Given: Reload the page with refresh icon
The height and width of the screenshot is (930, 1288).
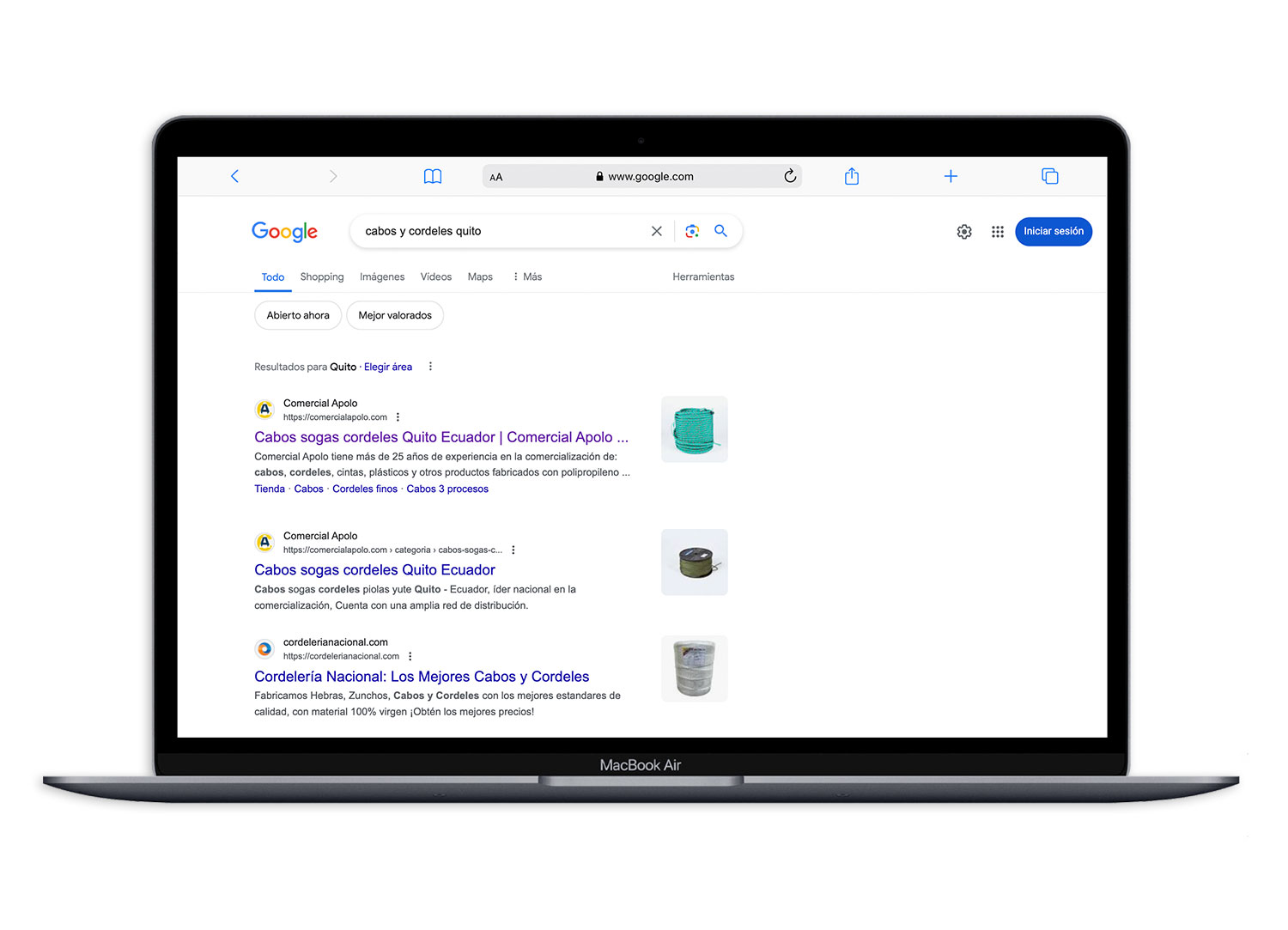Looking at the screenshot, I should pos(790,176).
